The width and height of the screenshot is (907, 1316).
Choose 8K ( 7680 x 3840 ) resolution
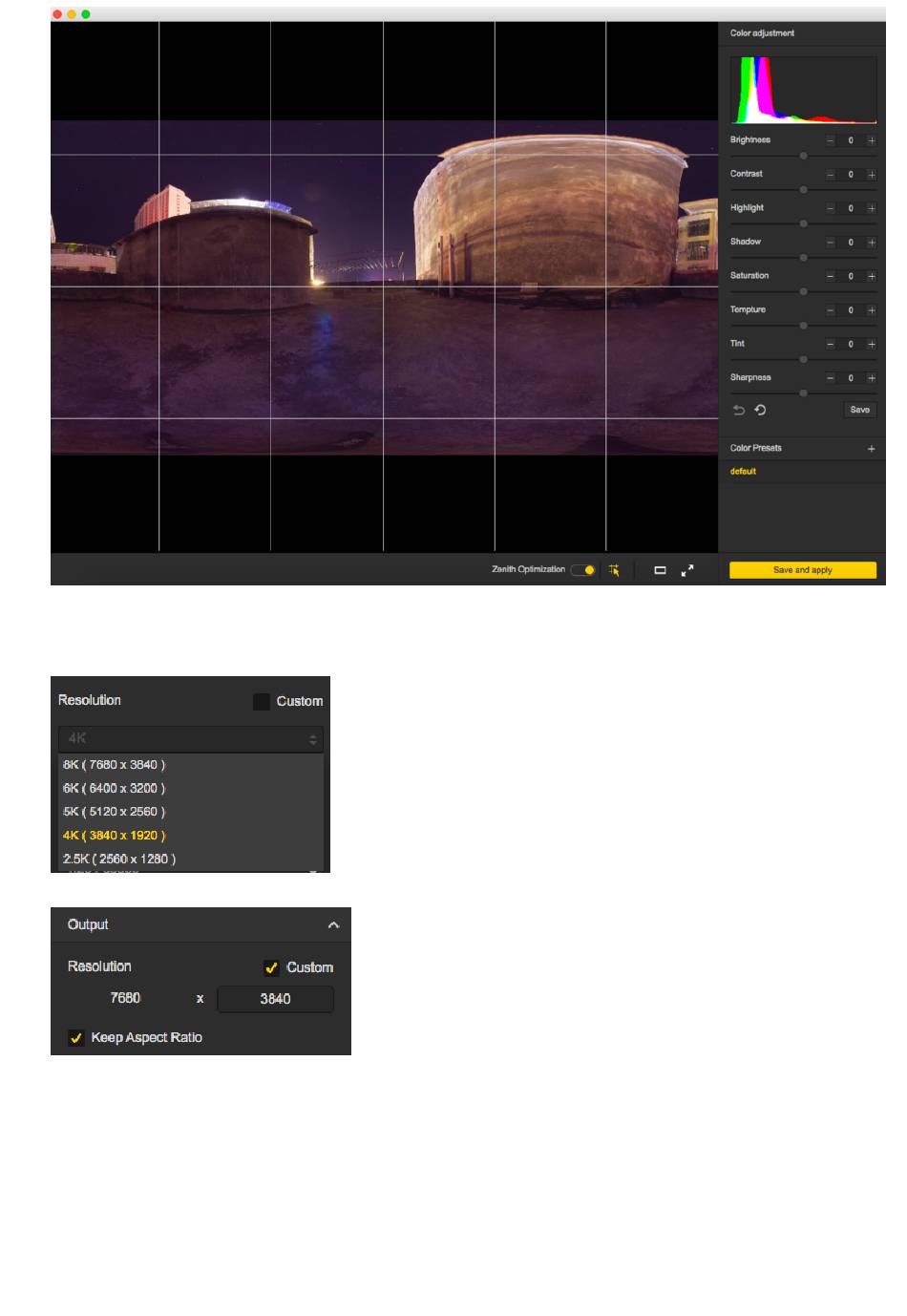click(115, 765)
